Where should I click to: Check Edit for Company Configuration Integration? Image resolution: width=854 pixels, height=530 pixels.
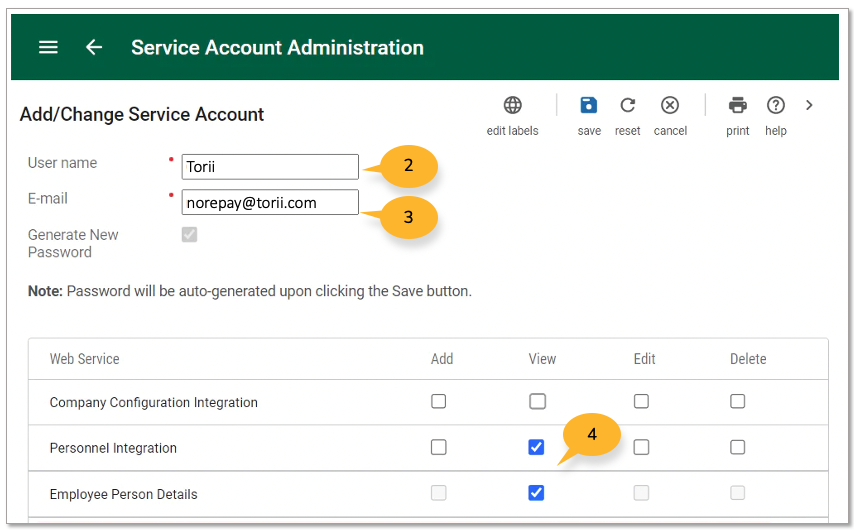coord(641,401)
